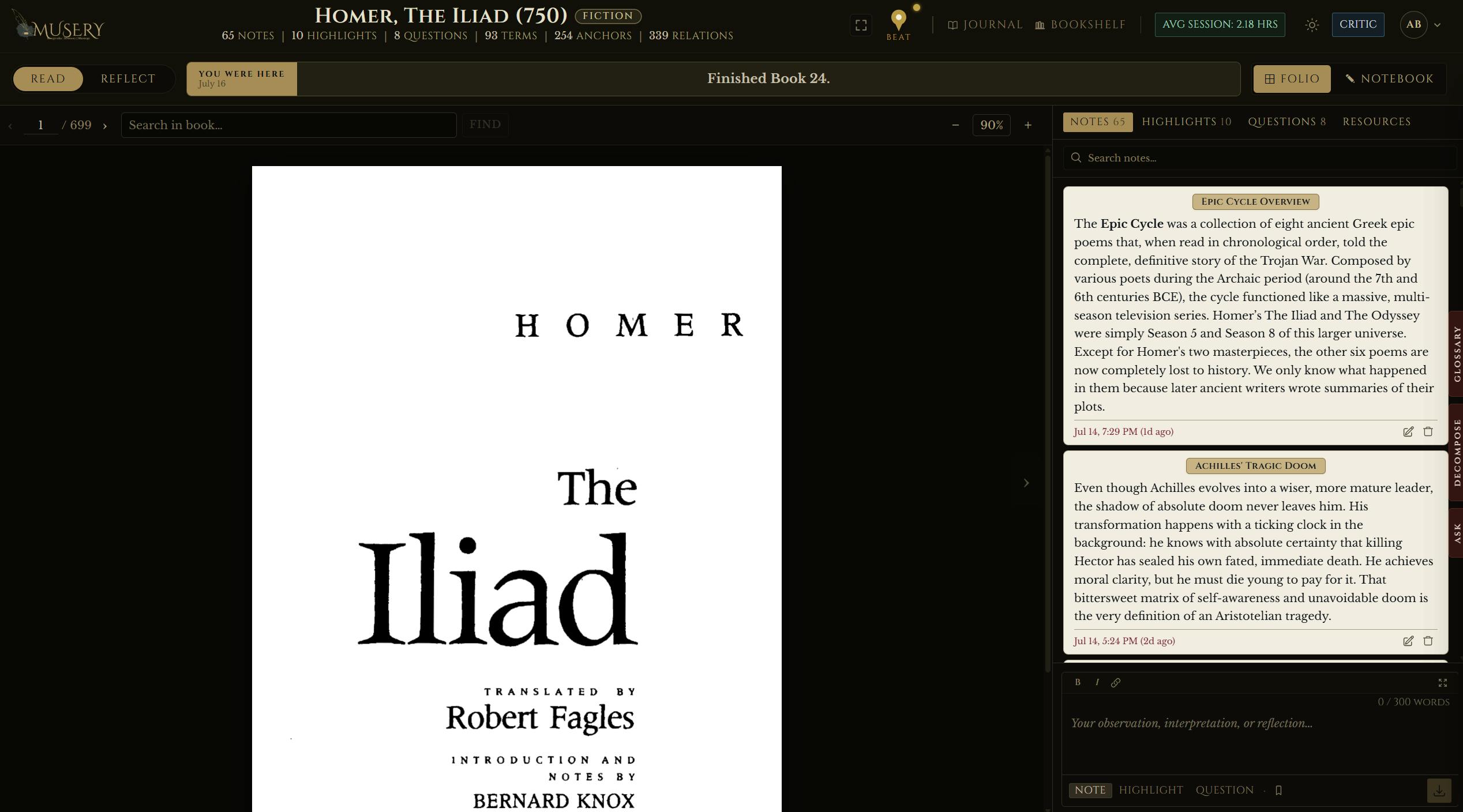Open the Beat pin marker

(898, 25)
